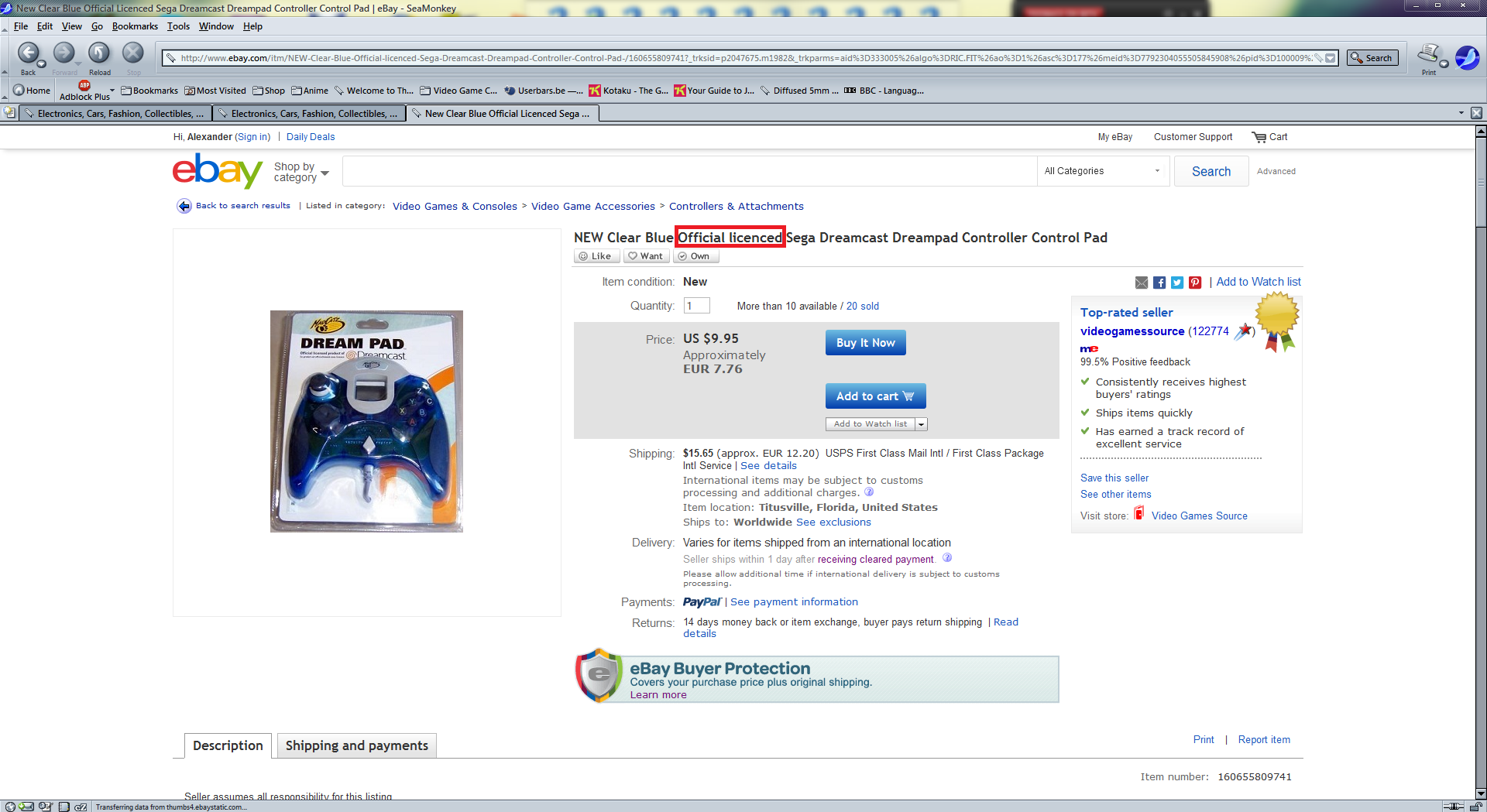The image size is (1487, 812).
Task: Open the eBay Cart icon
Action: 1259,137
